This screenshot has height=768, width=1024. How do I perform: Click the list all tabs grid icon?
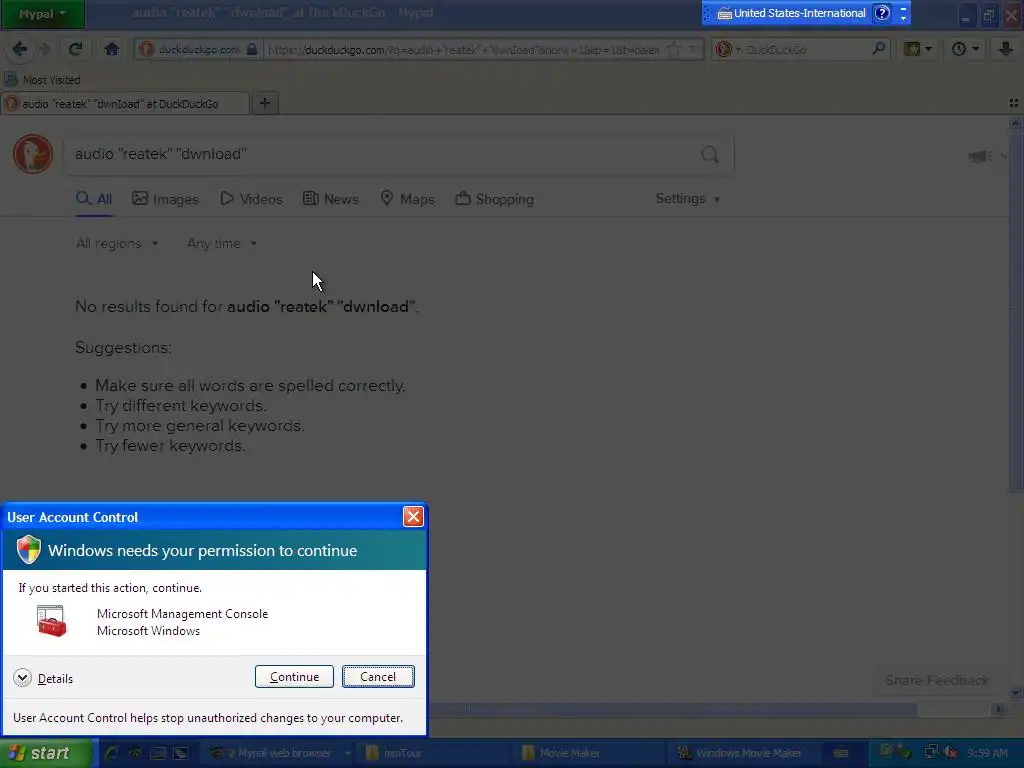coord(1014,103)
